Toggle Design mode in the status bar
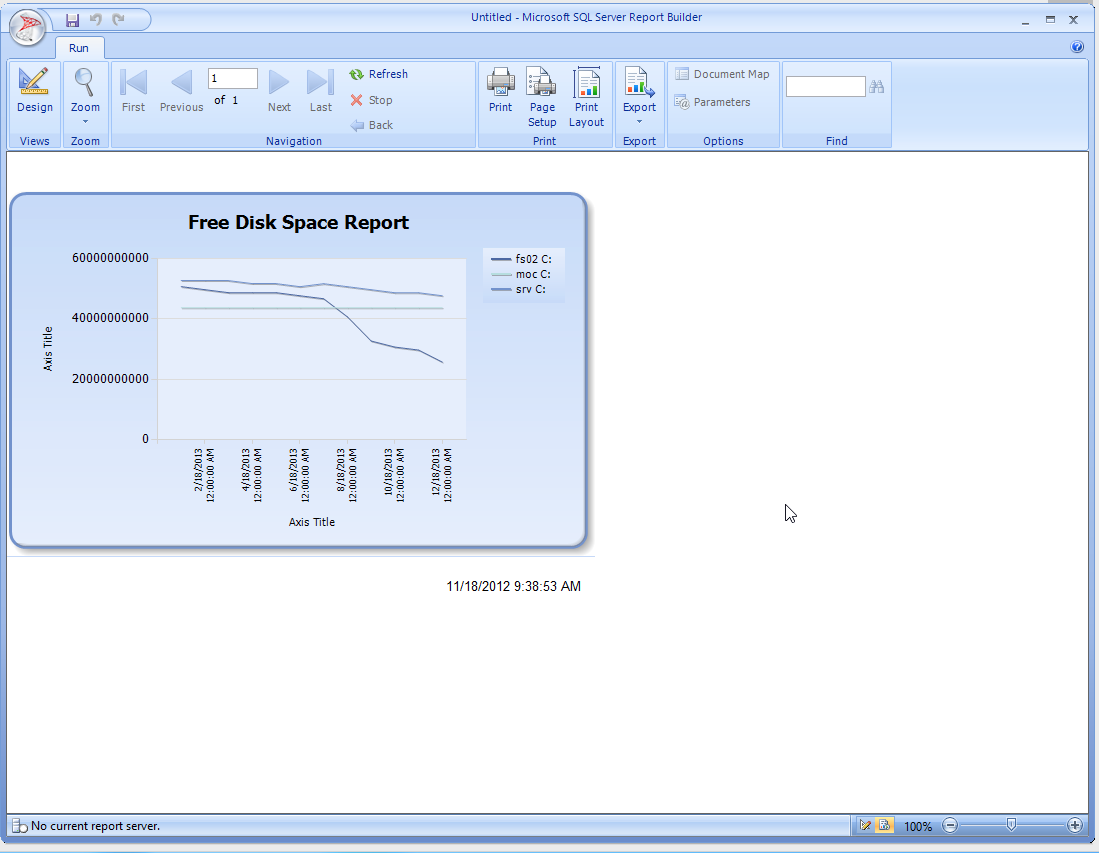 coord(866,826)
